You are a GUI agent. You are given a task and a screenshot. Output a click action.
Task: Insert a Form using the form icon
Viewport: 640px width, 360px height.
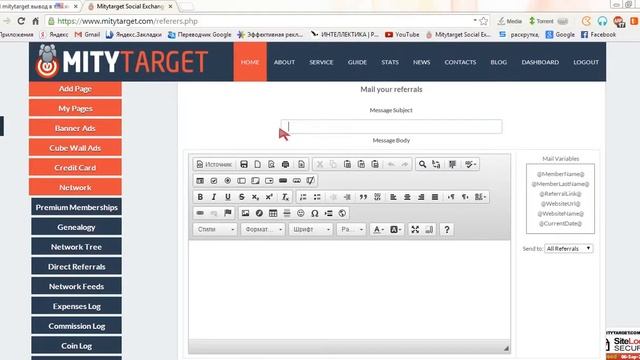[200, 180]
